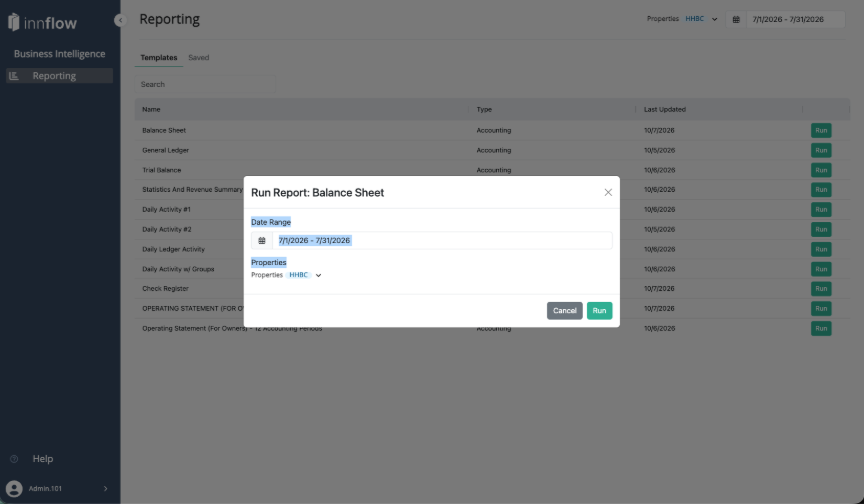Switch to the Templates tab

(159, 57)
